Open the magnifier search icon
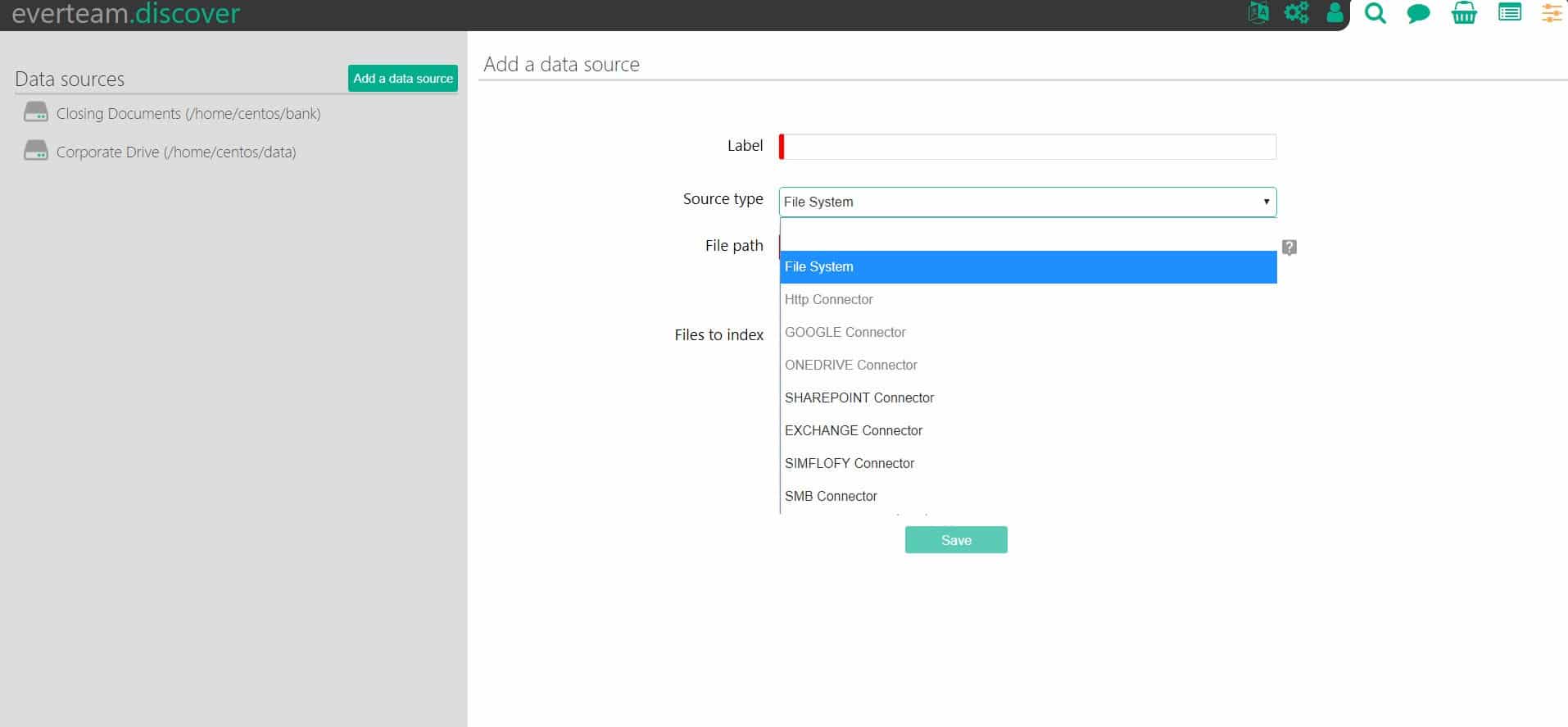The width and height of the screenshot is (1568, 727). (1375, 13)
